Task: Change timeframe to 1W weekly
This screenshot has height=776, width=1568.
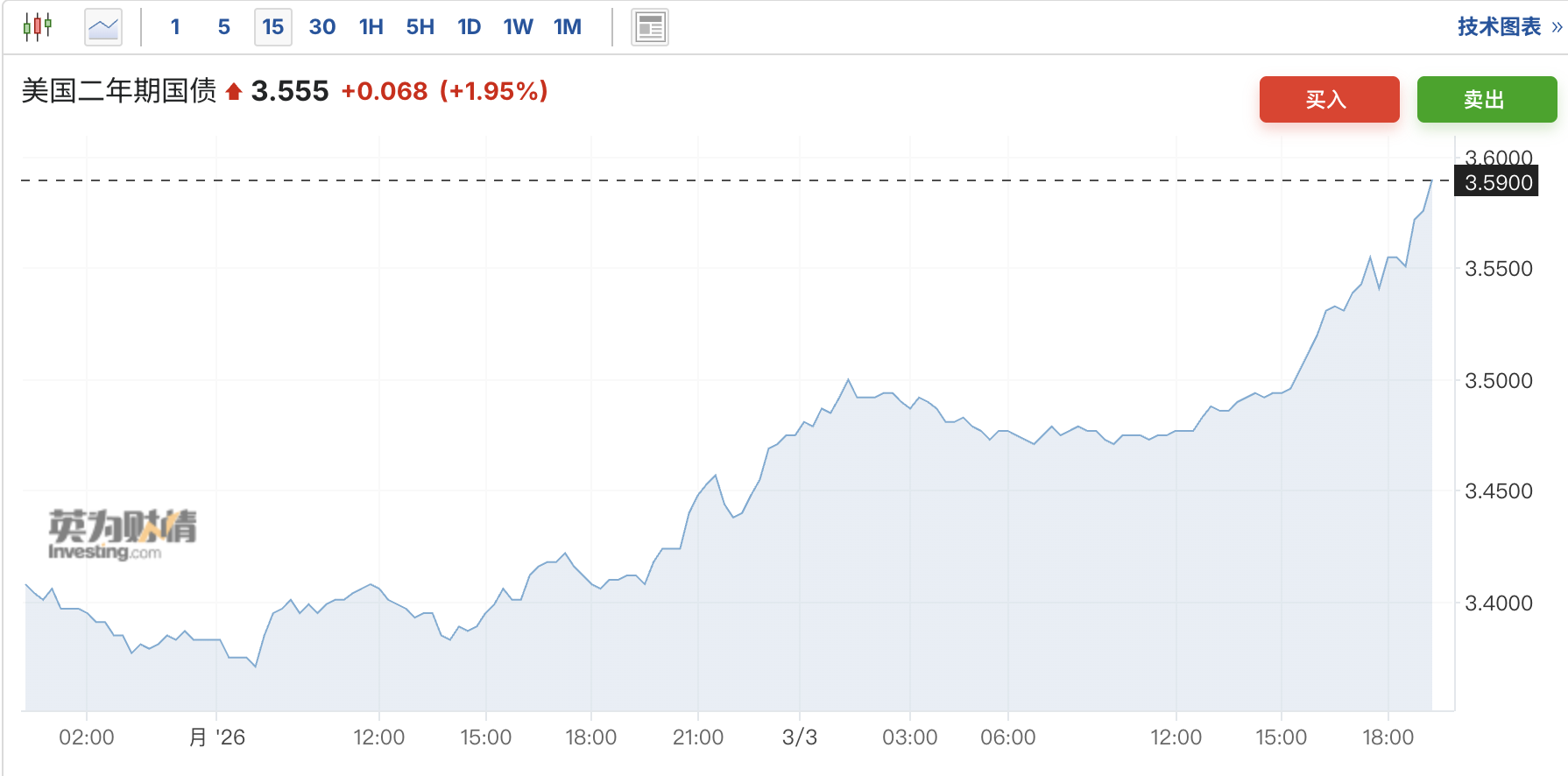Action: [519, 27]
